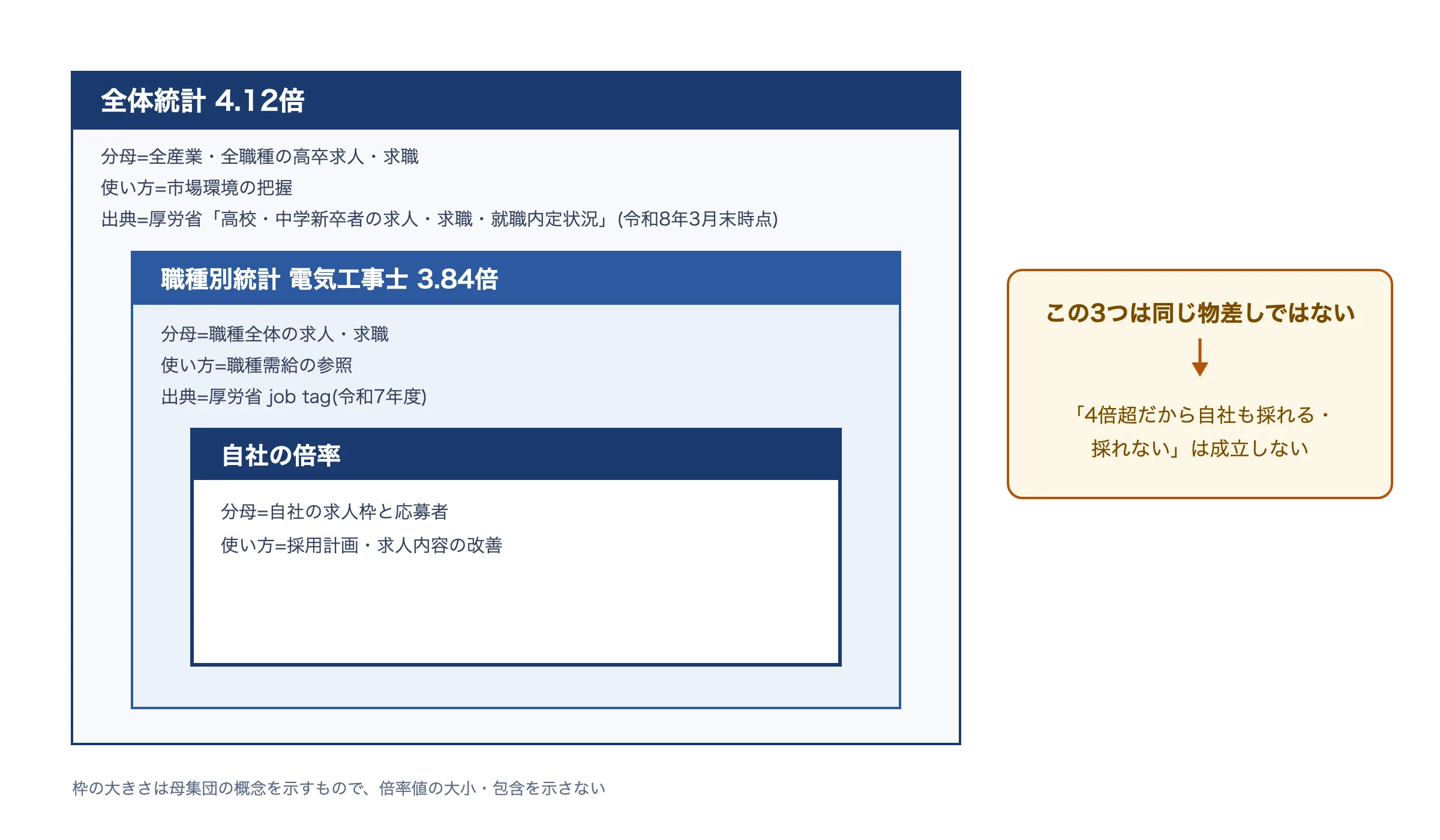Select the line '分母=全産業・全職種の高卒求人・求職'
The height and width of the screenshot is (840, 1440).
[260, 157]
